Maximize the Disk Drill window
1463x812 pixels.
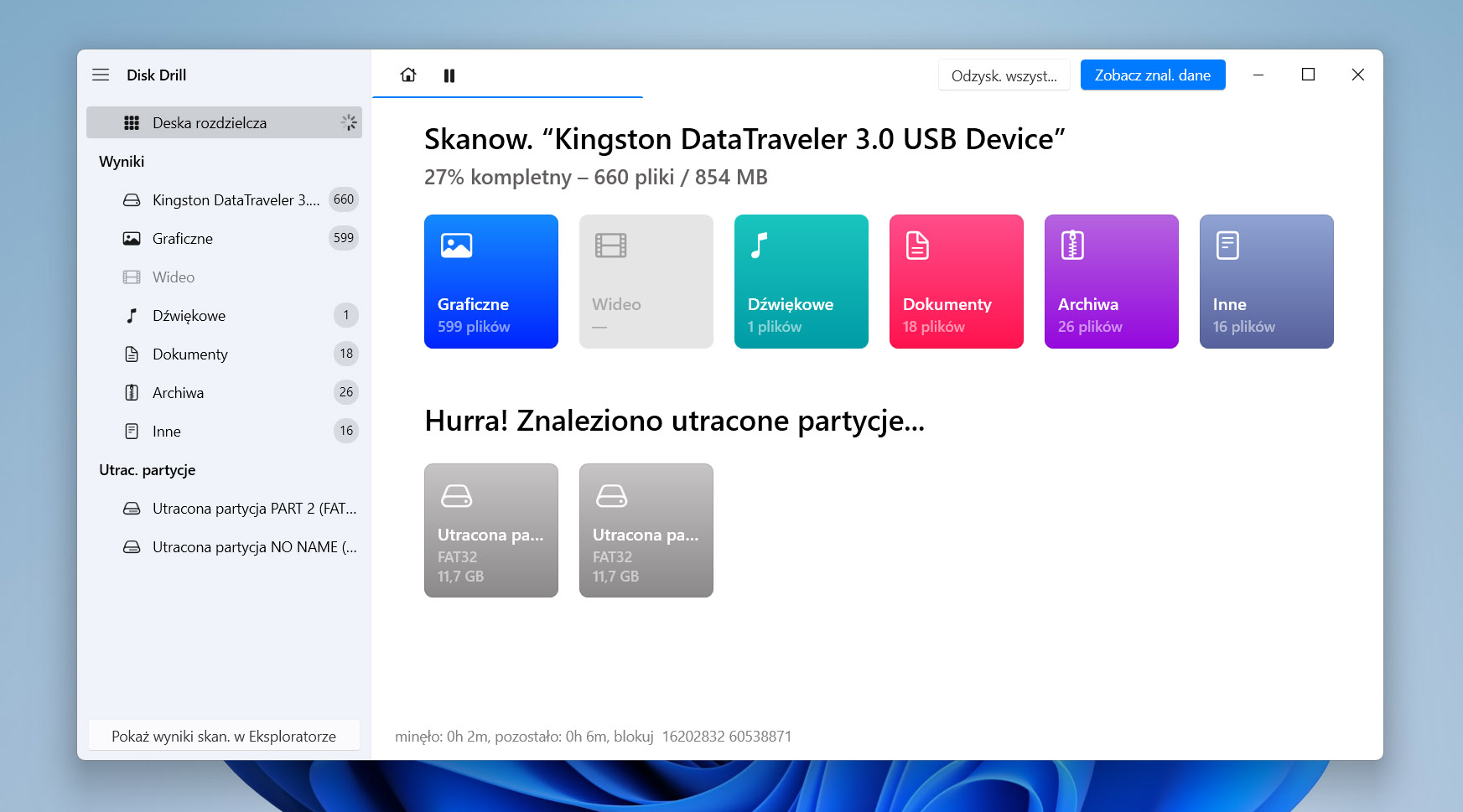point(1308,75)
